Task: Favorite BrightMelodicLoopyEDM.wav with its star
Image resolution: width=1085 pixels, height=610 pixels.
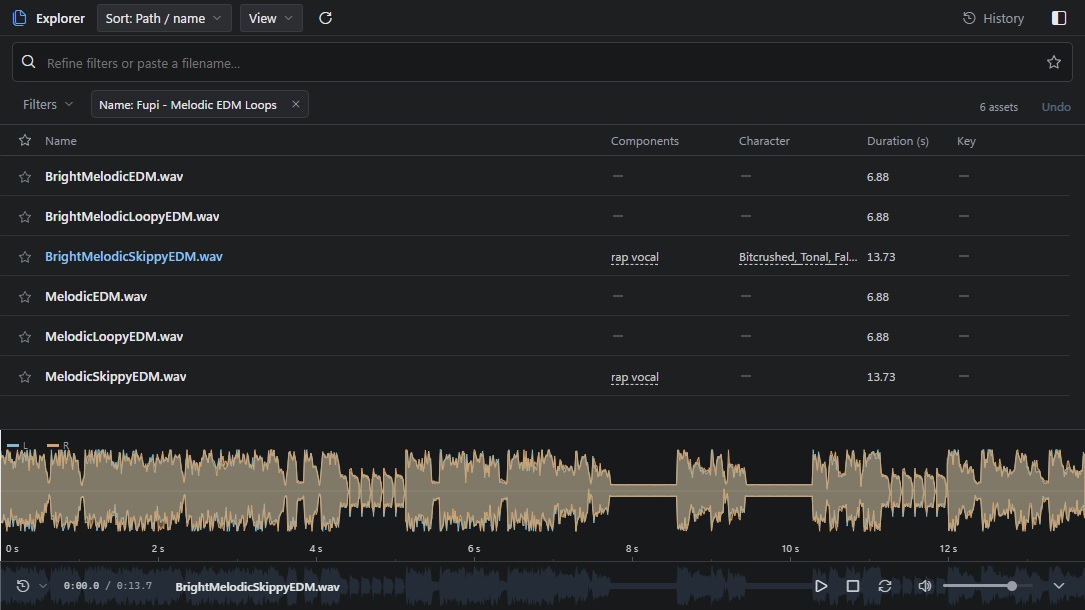Action: [x=25, y=217]
